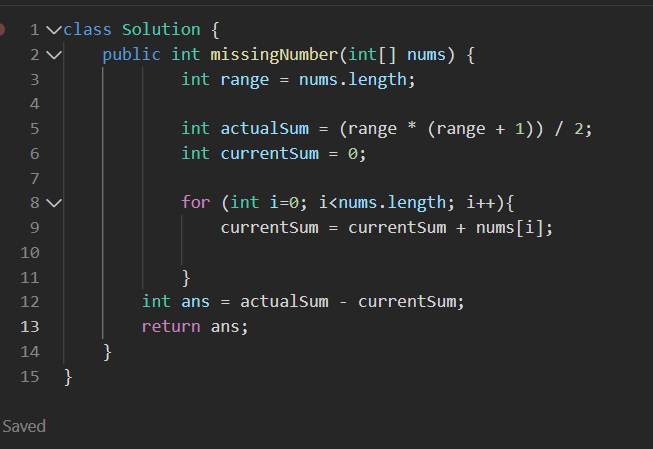
Task: Click the public keyword on line 2
Action: (x=132, y=55)
